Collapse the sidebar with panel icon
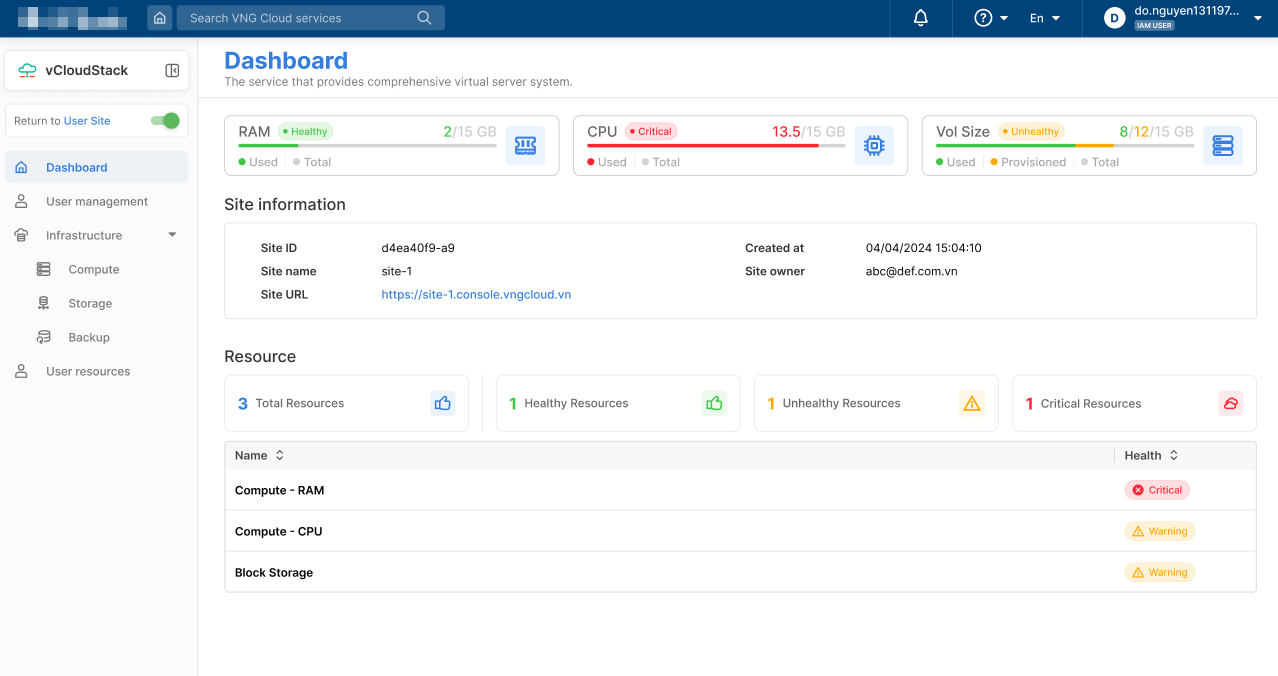The height and width of the screenshot is (676, 1278). (172, 71)
